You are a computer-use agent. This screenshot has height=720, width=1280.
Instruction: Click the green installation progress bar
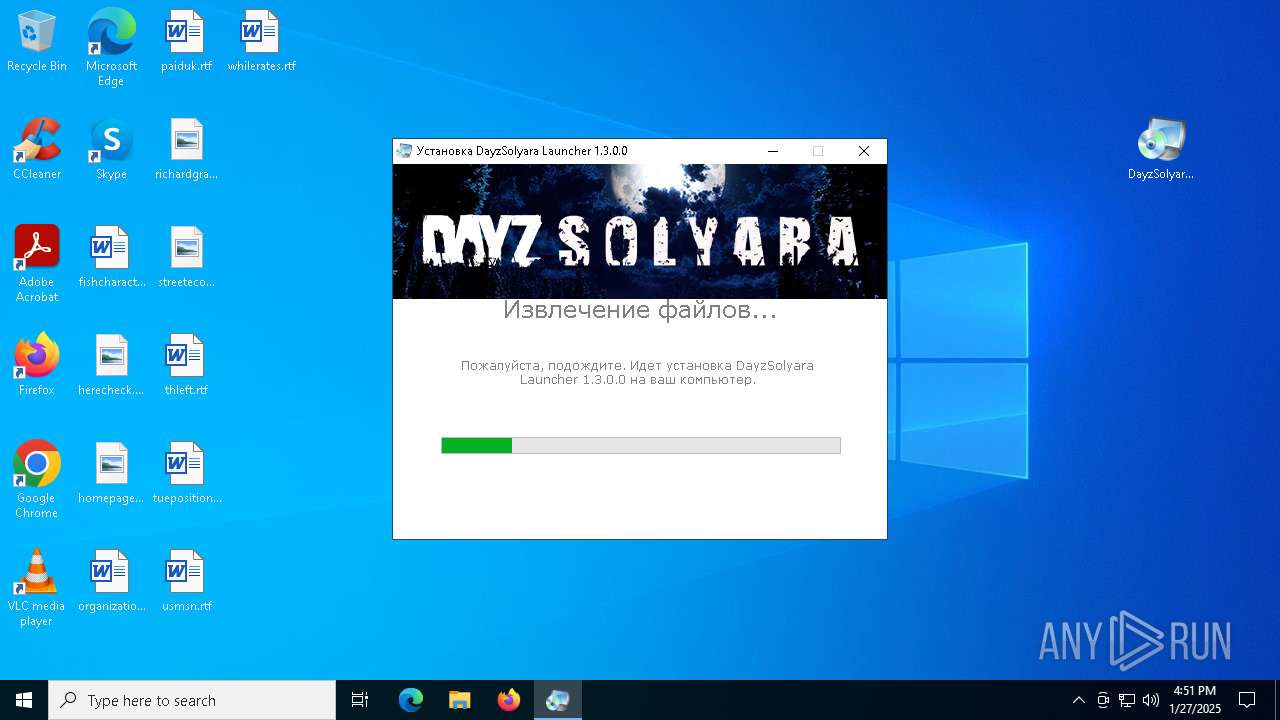click(x=641, y=445)
